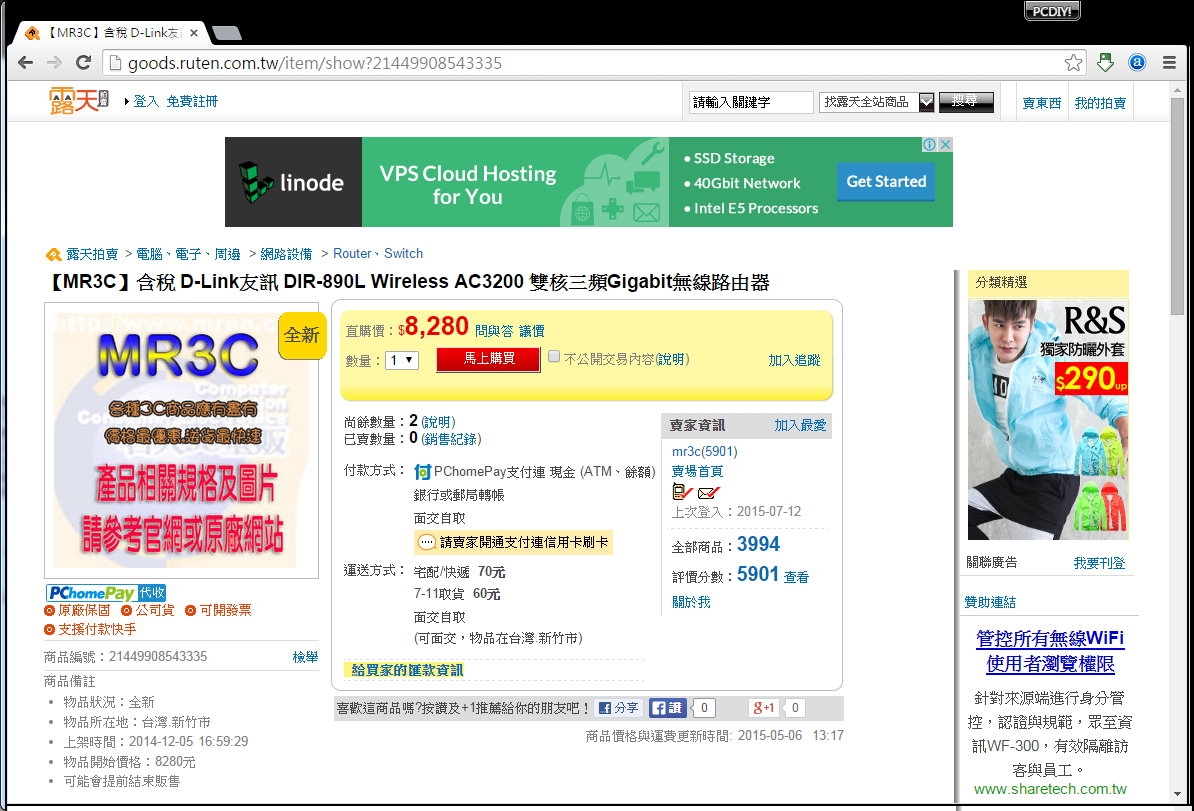Screen dimensions: 1194x811
Task: Click the page scrollbar up arrow
Action: click(1178, 90)
